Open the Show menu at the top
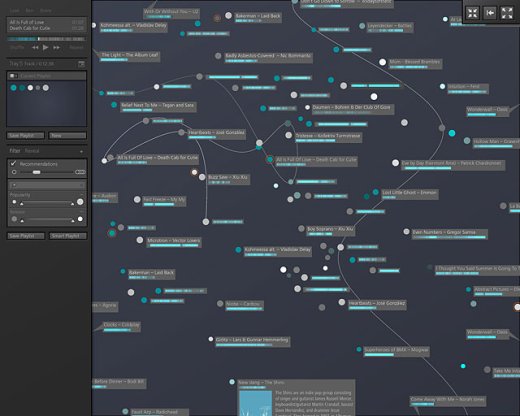Viewport: 520px width, 416px height. coord(46,10)
